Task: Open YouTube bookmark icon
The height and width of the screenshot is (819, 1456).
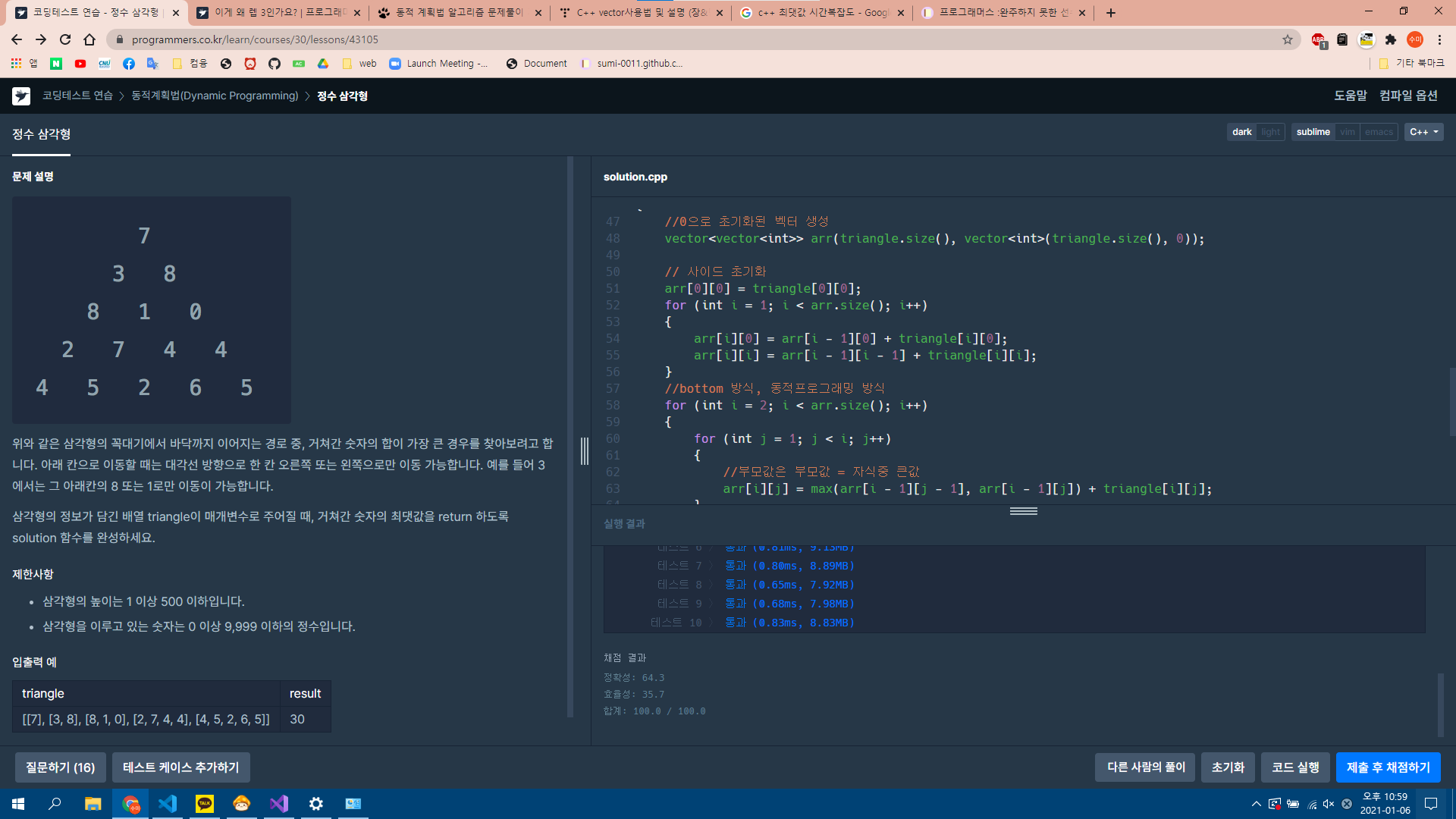Action: [x=80, y=64]
